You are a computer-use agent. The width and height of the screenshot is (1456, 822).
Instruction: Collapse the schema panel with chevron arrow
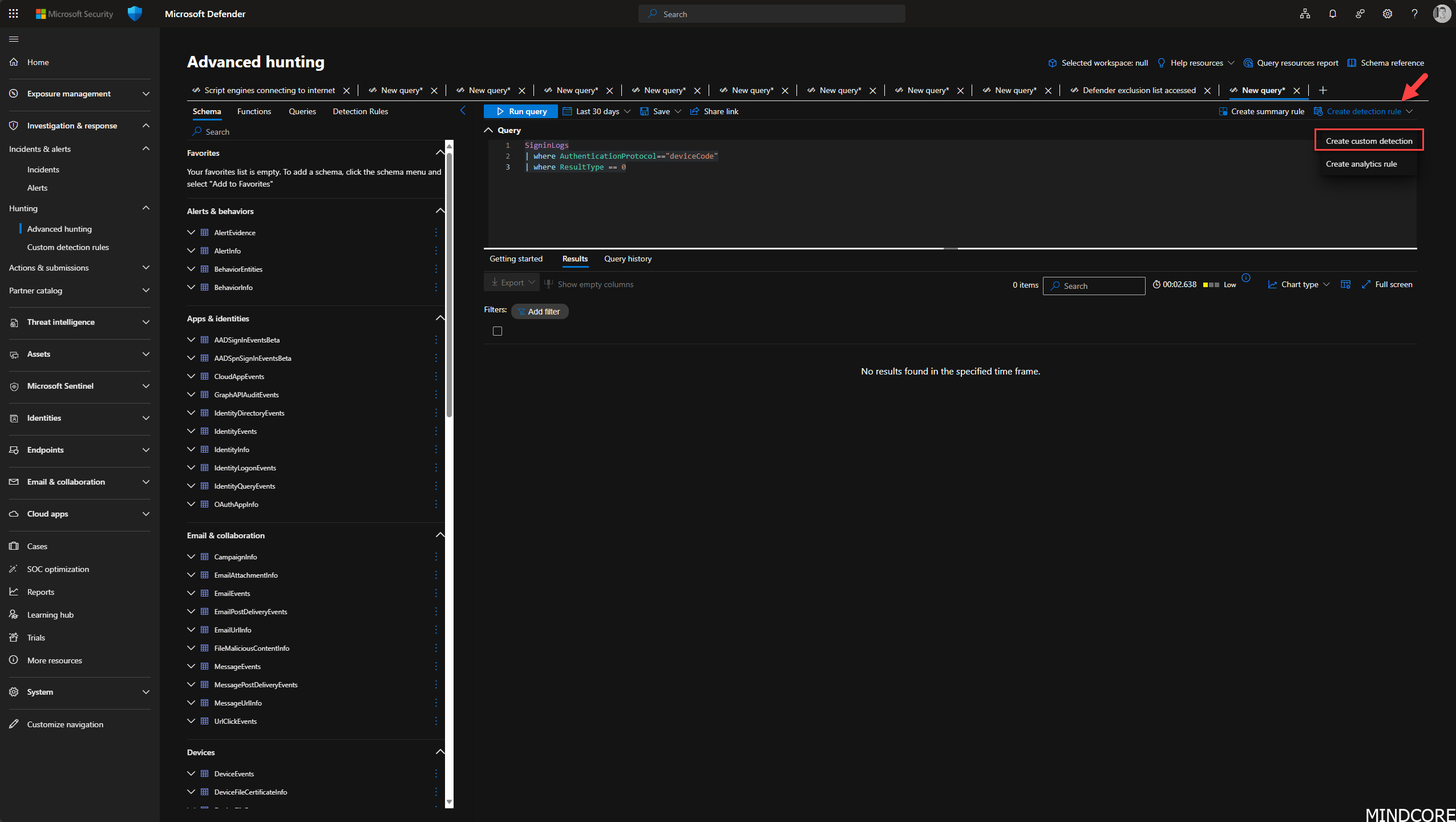[463, 111]
